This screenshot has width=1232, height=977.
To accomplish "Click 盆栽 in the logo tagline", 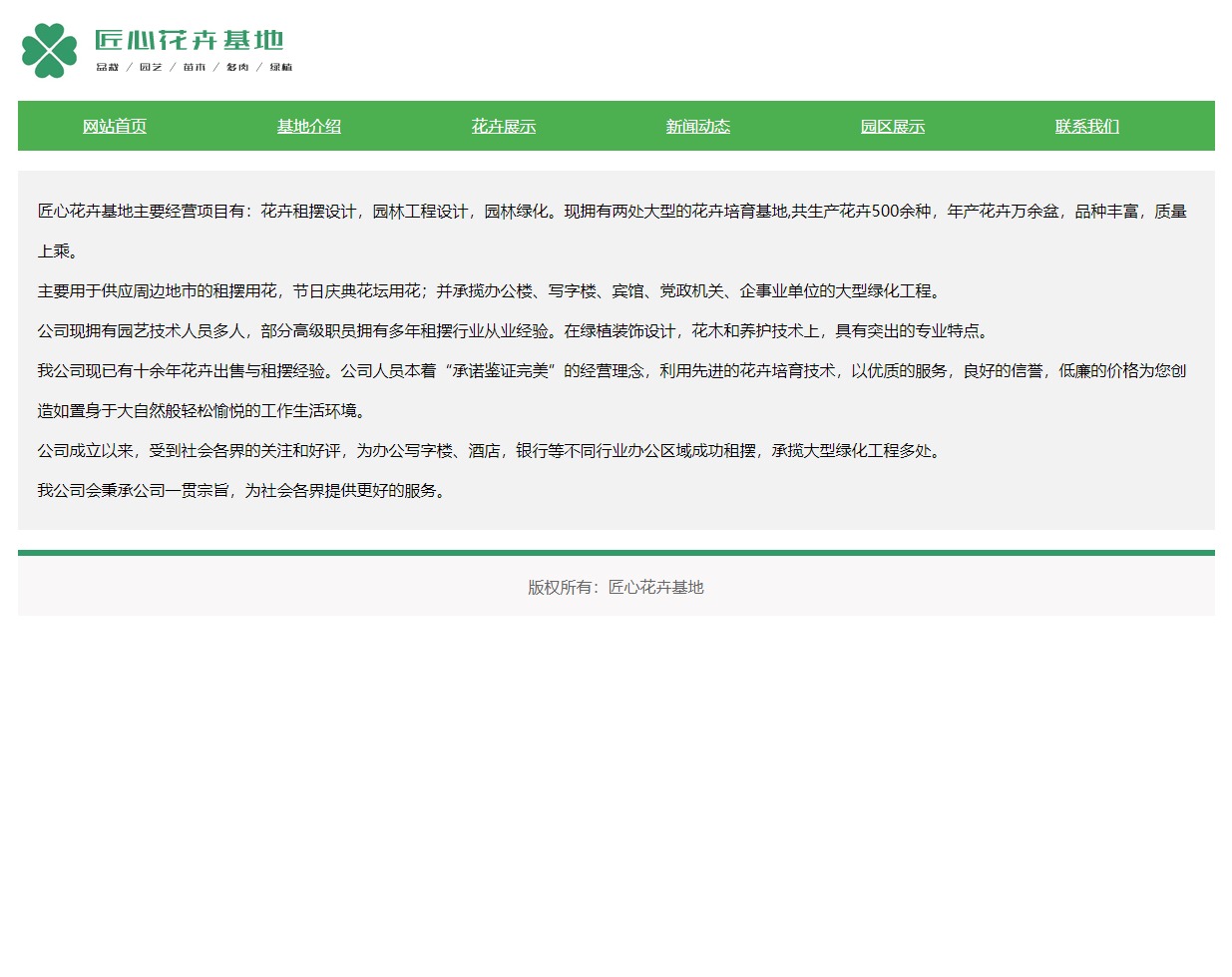I will 107,67.
